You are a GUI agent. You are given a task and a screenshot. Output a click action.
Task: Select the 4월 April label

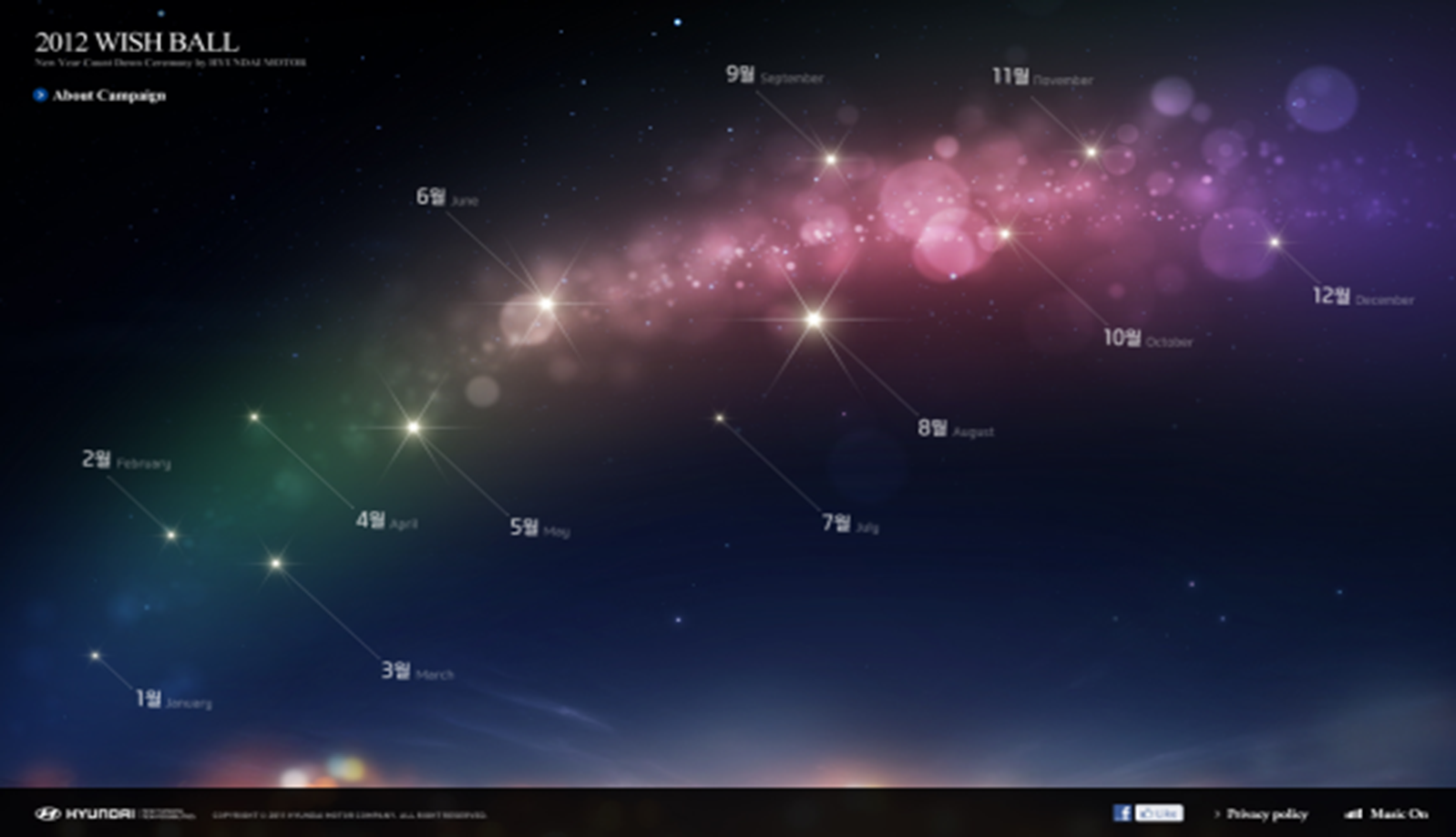point(386,521)
